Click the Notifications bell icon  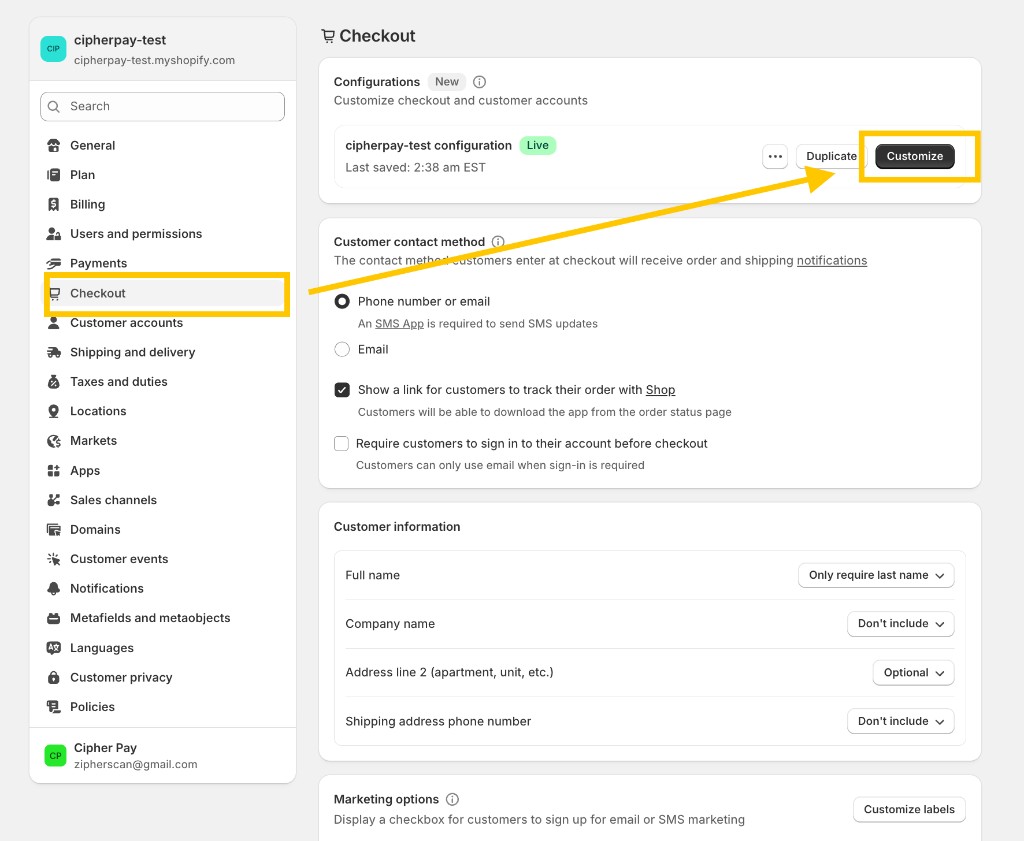pos(54,588)
